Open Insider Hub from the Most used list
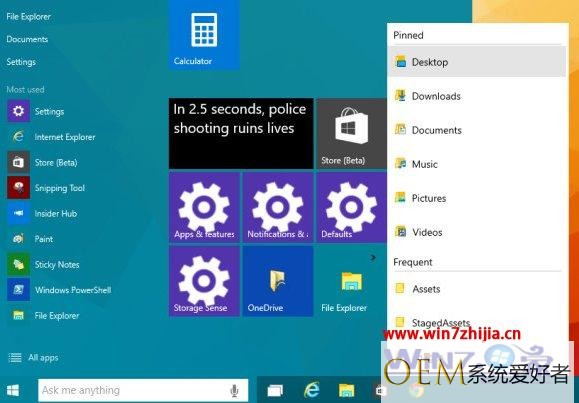The height and width of the screenshot is (403, 579). [55, 214]
